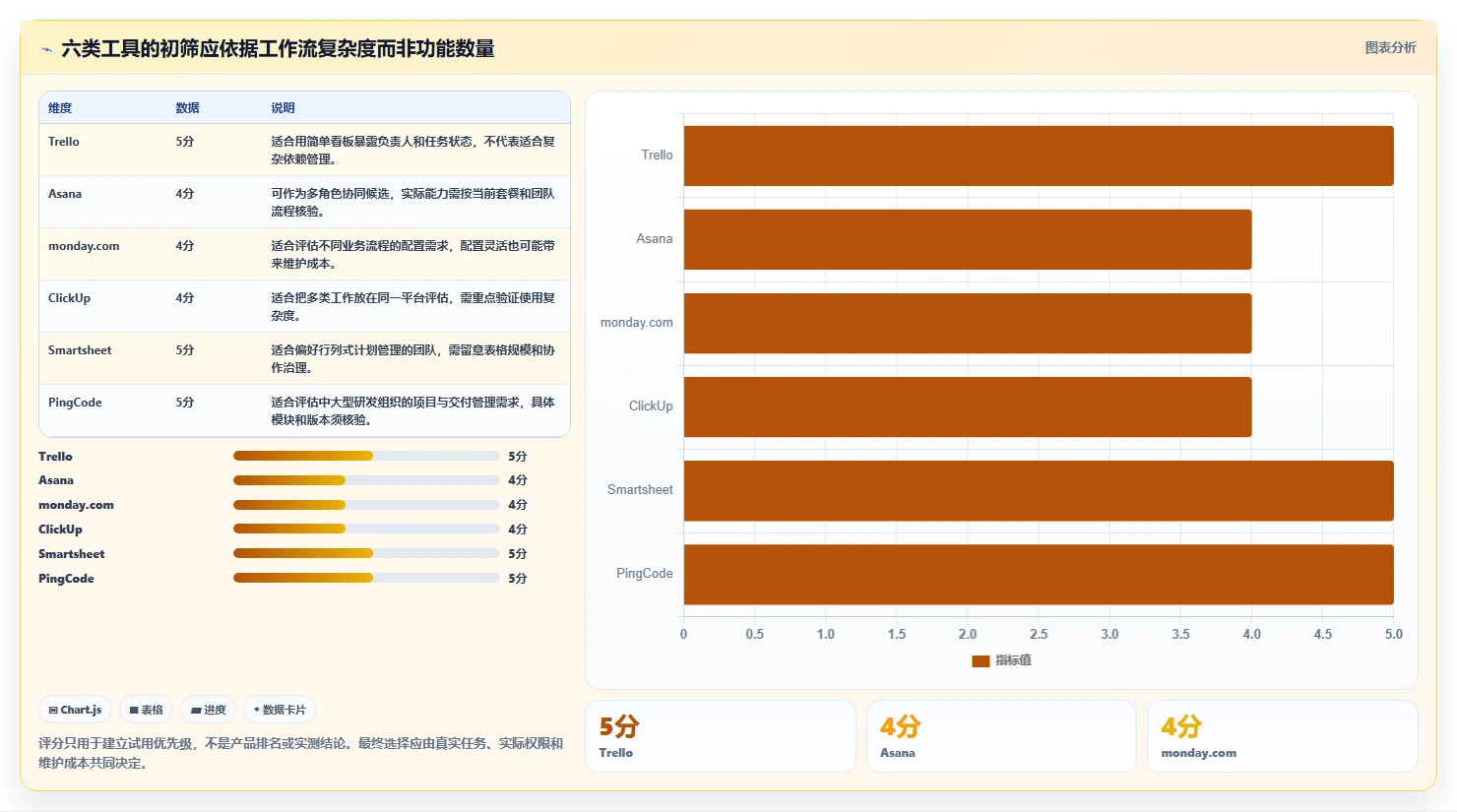Click the Smartsheet y-axis label in chart

[640, 490]
